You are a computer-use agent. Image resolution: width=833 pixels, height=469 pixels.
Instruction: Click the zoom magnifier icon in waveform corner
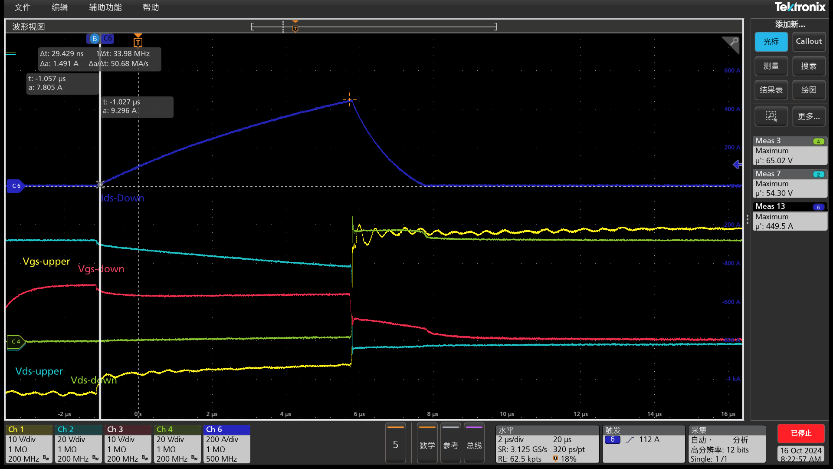coord(732,44)
